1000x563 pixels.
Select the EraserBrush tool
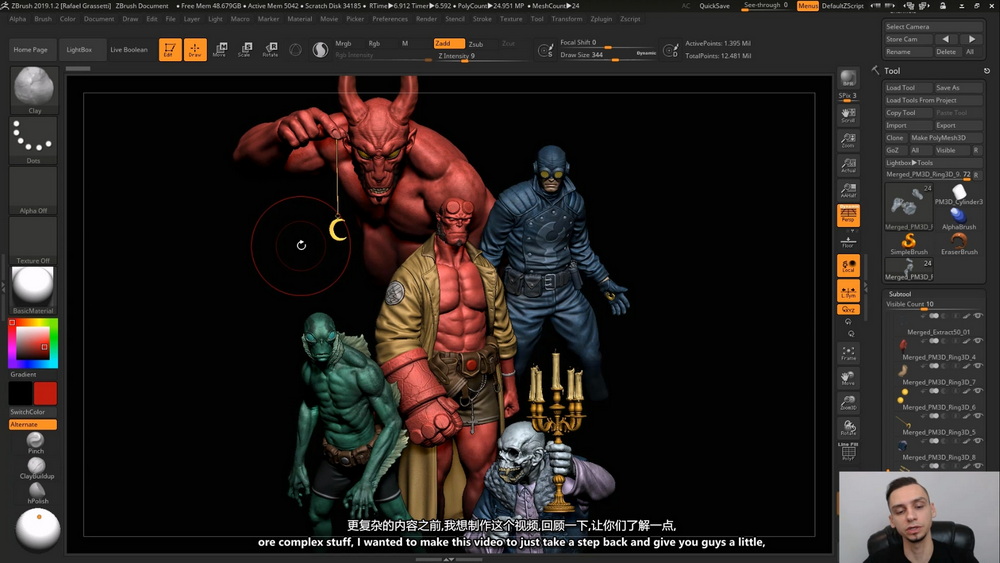coord(959,244)
